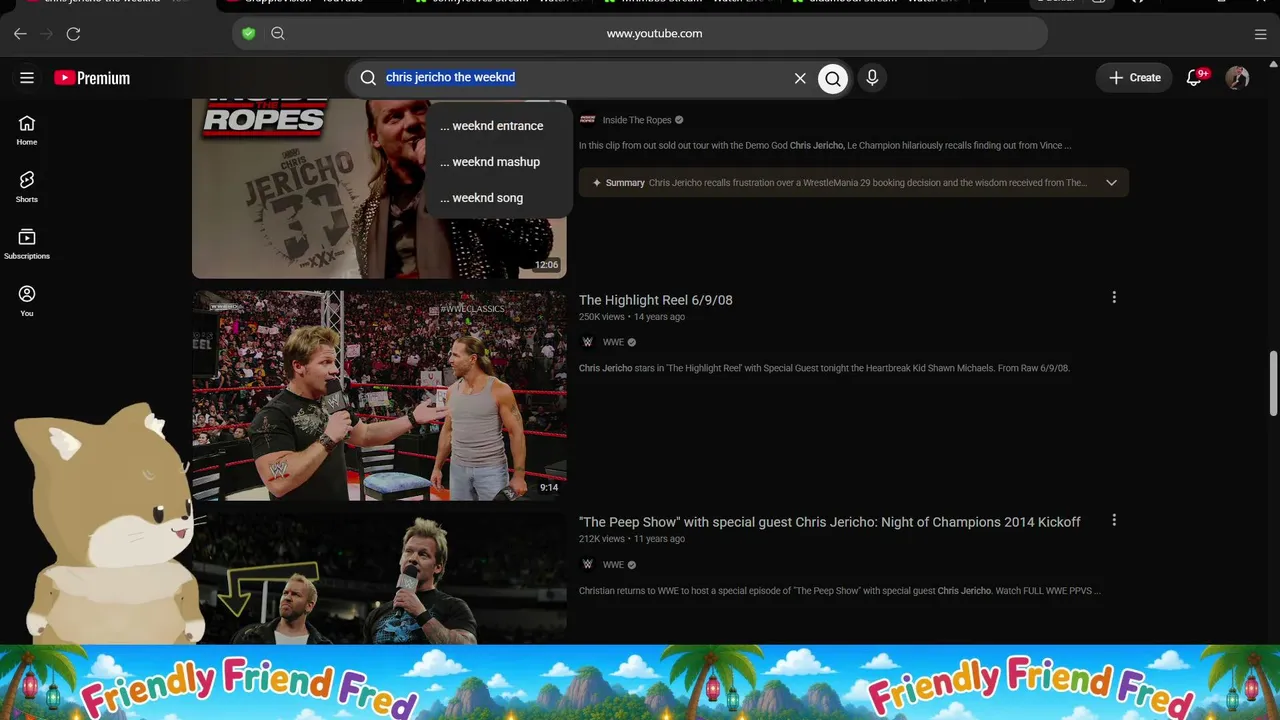The width and height of the screenshot is (1280, 720).
Task: Open Shorts in the sidebar
Action: pos(27,187)
